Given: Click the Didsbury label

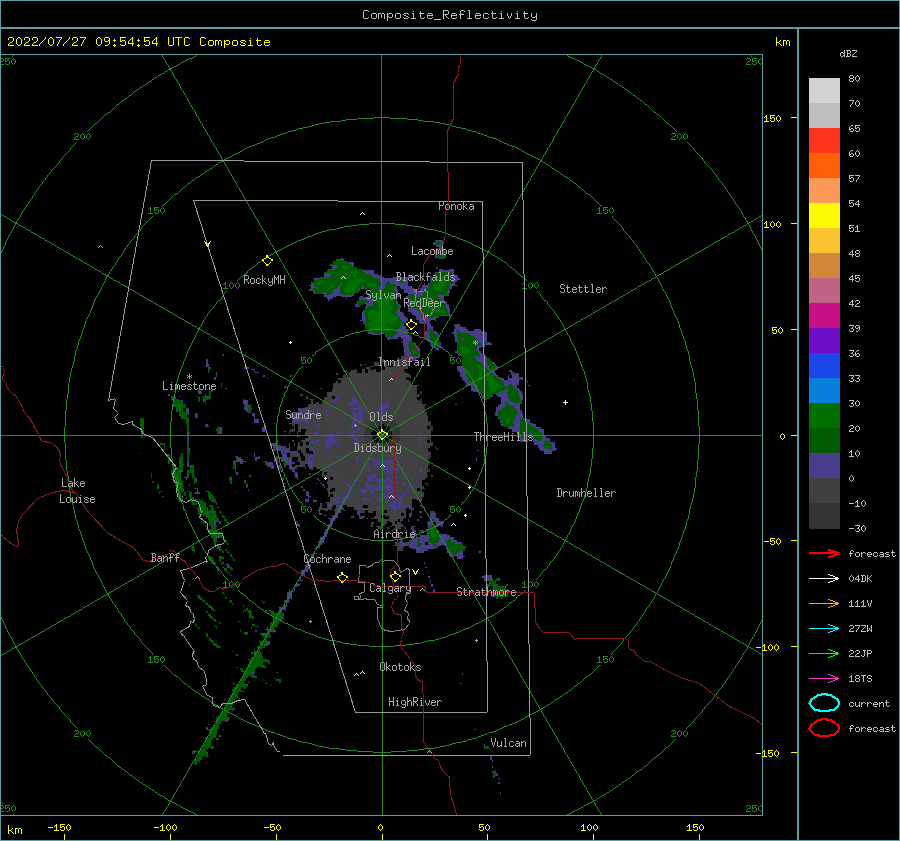Looking at the screenshot, I should click(377, 448).
